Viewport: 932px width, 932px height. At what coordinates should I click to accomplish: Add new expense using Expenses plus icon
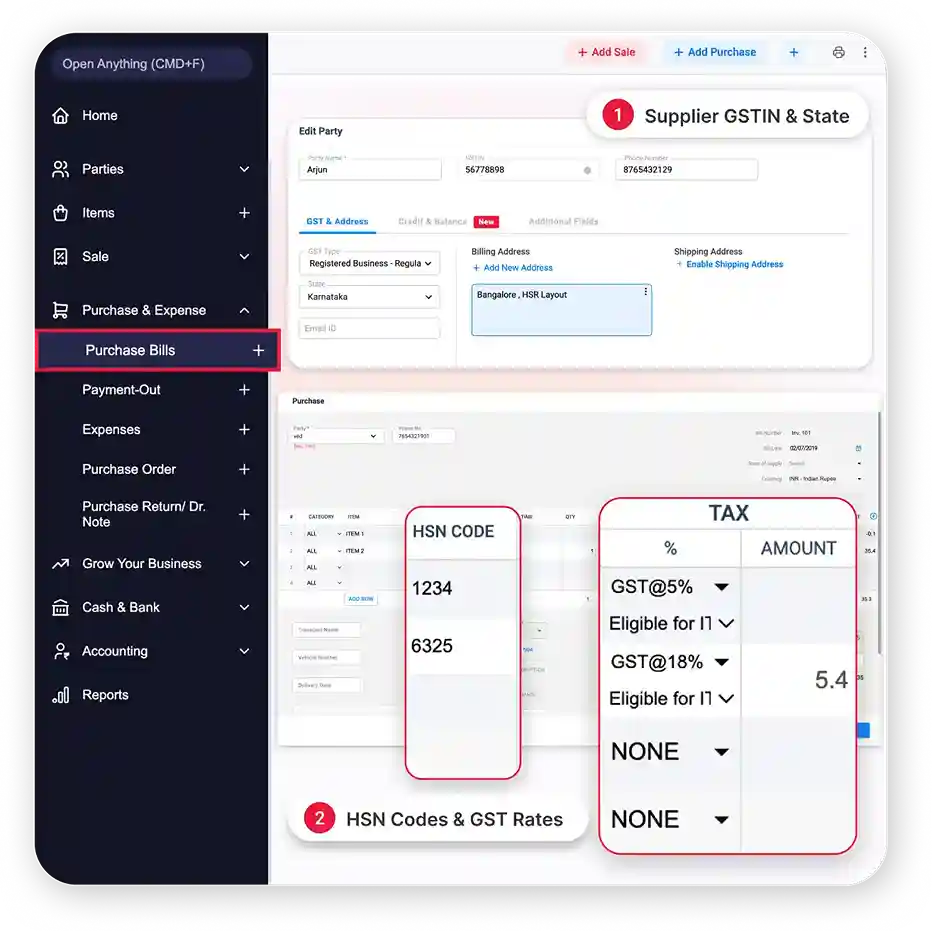pyautogui.click(x=244, y=429)
